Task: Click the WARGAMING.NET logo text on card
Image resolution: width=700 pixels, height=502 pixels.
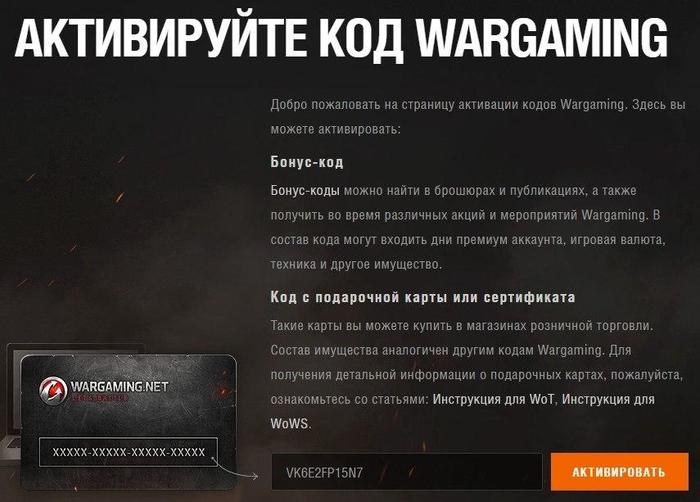Action: (119, 386)
